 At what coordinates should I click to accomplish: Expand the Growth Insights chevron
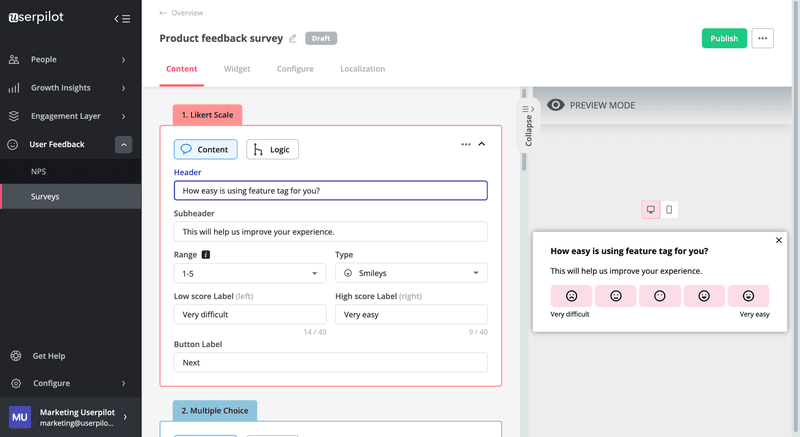(x=123, y=88)
